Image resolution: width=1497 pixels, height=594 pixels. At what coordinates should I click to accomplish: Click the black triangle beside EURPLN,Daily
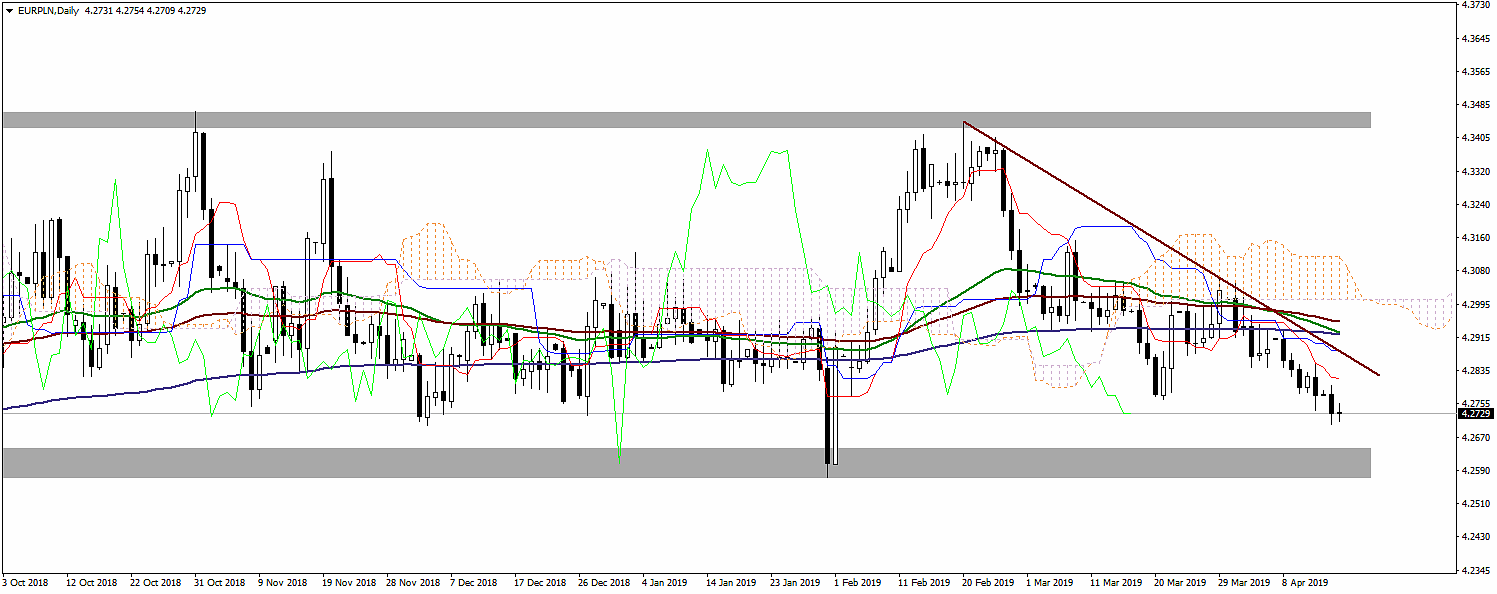[x=9, y=9]
